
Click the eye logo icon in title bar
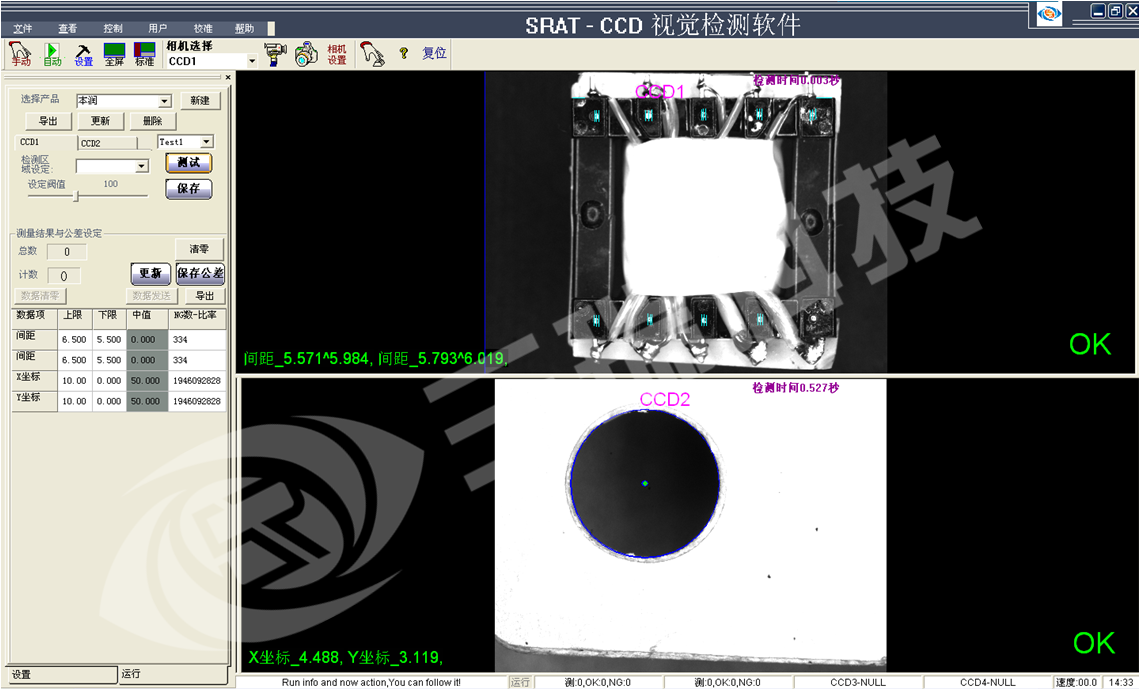(1048, 13)
